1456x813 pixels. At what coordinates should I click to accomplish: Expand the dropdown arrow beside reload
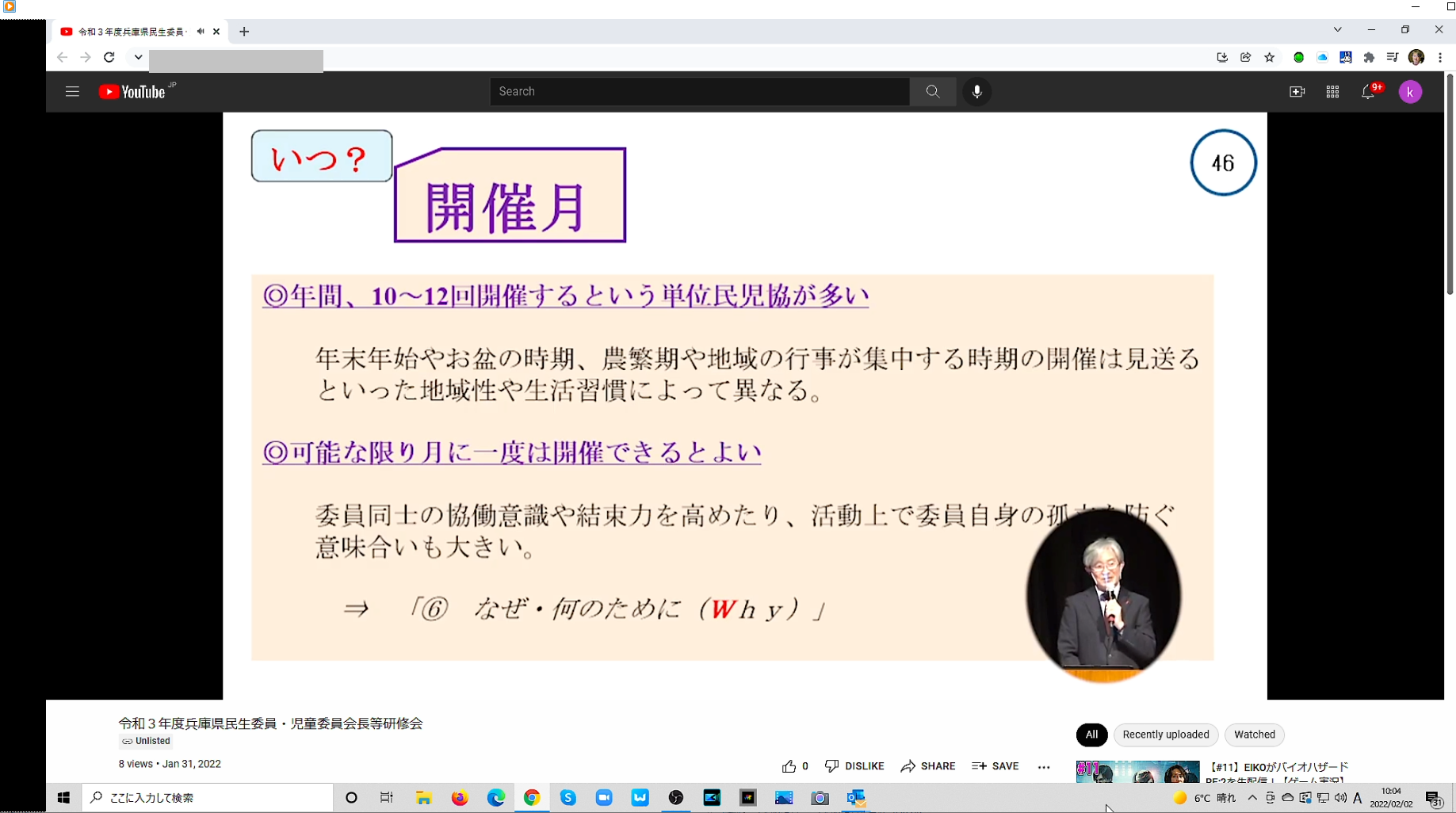click(139, 57)
